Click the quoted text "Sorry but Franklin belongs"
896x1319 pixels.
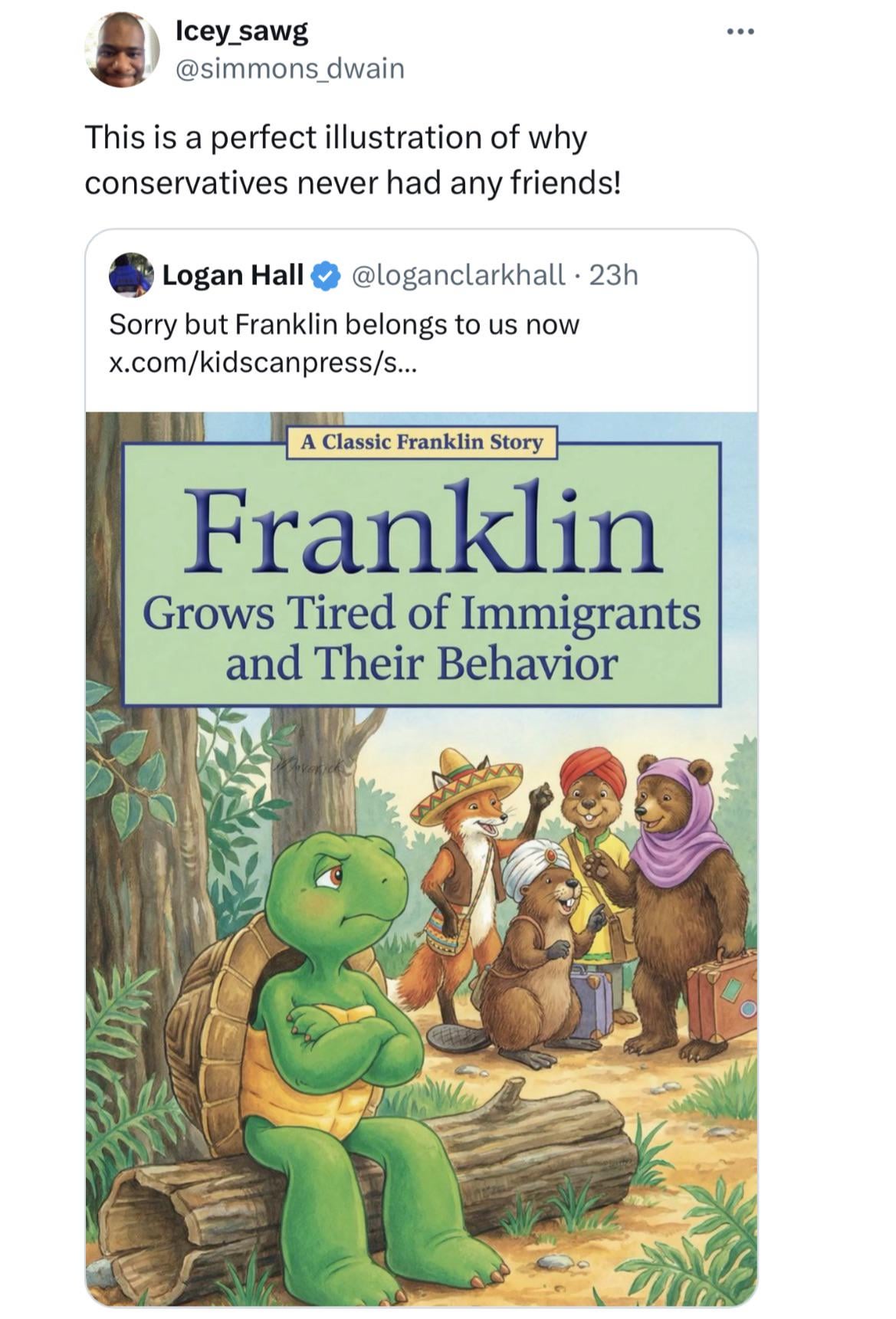coord(344,324)
